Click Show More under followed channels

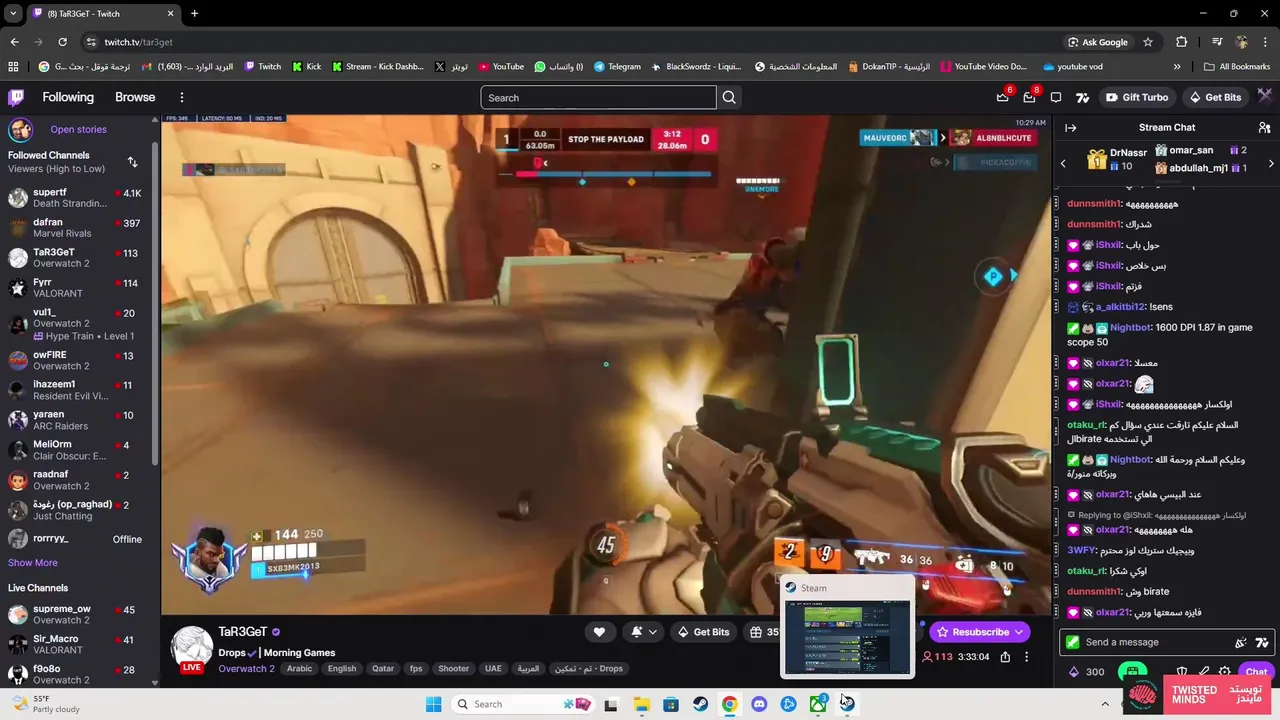[33, 563]
